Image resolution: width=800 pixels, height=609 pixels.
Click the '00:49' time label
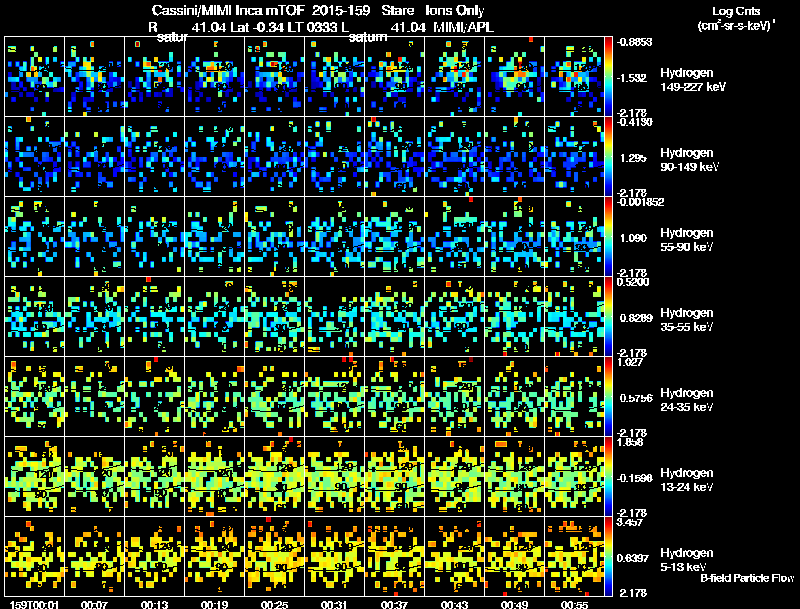coord(514,604)
